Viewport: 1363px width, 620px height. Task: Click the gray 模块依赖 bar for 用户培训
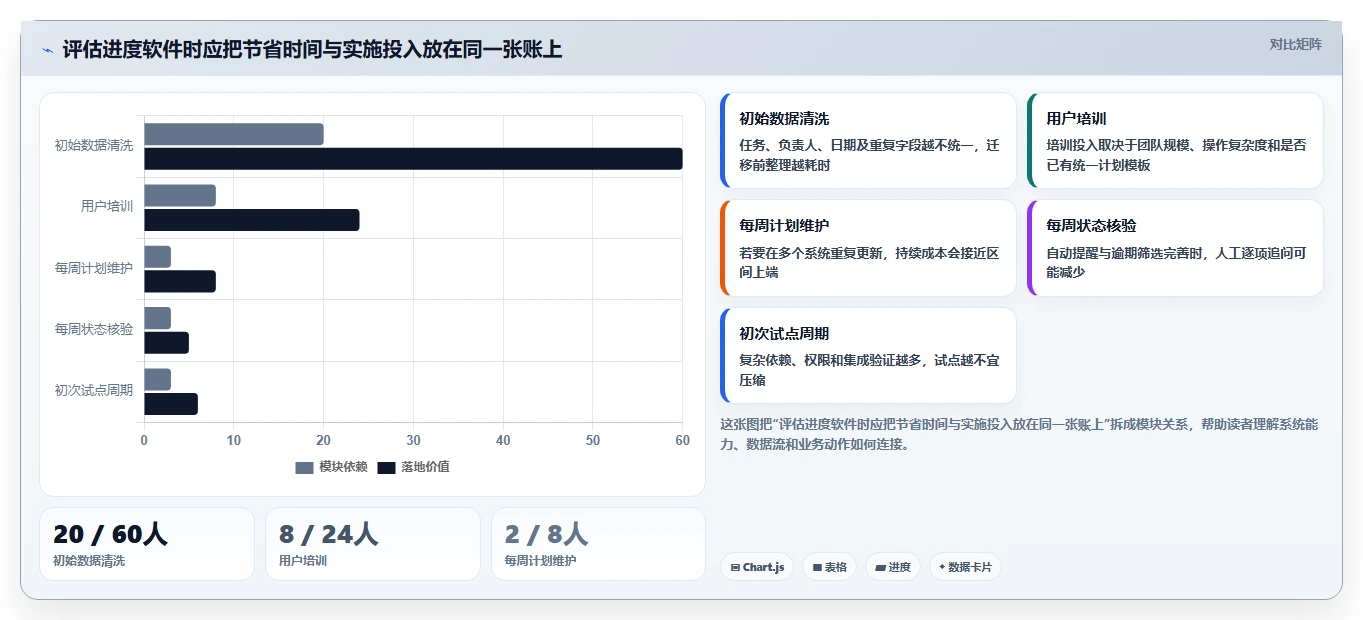pos(180,195)
